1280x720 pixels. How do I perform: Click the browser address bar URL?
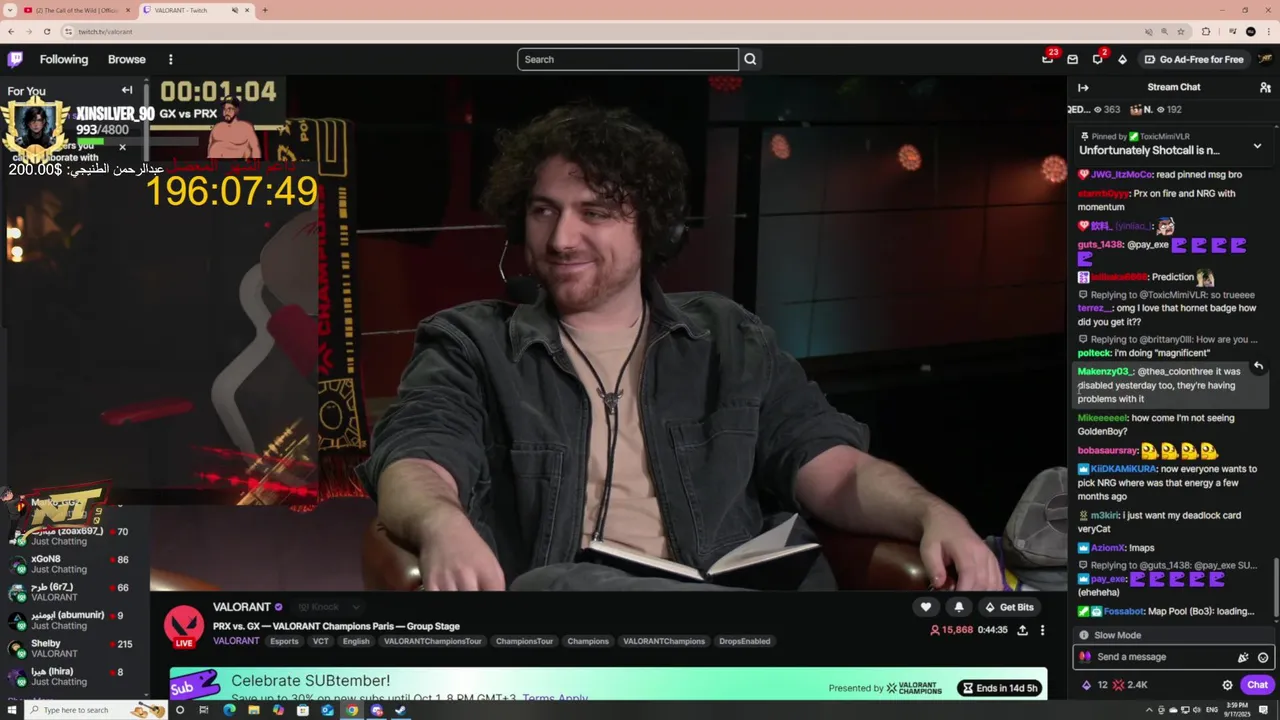(x=105, y=31)
